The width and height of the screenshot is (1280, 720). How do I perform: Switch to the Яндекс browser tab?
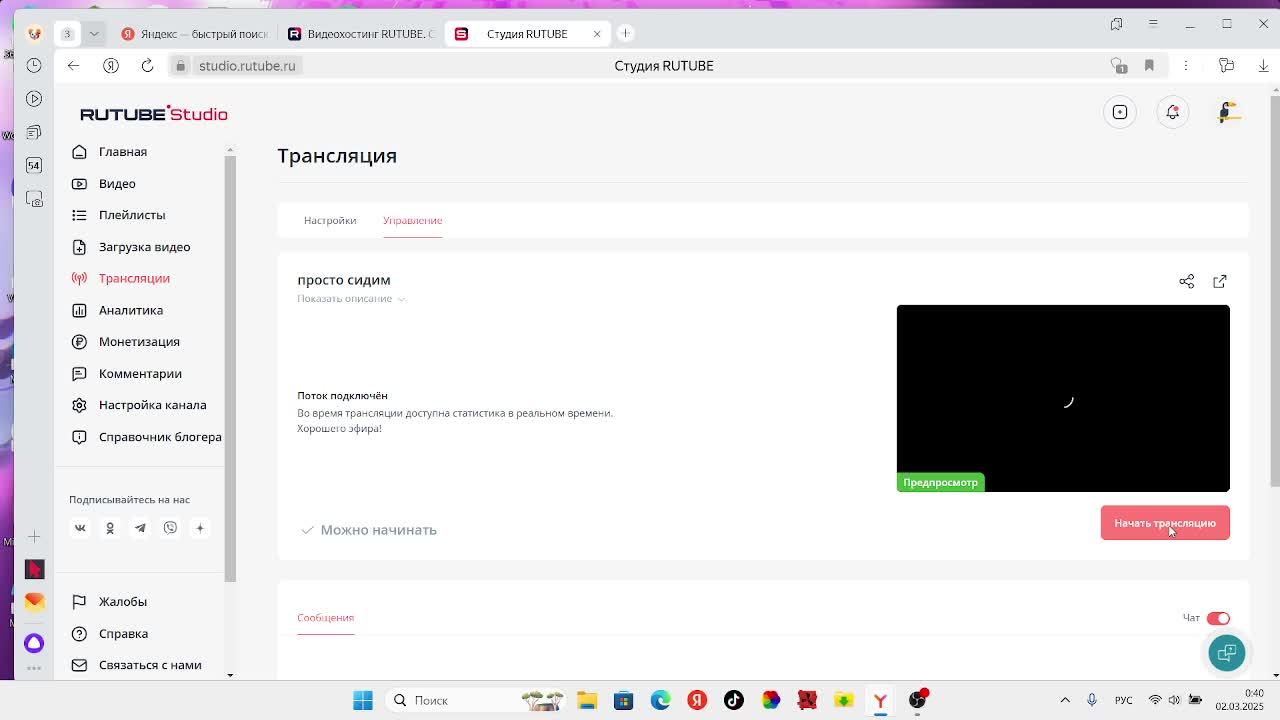(194, 34)
